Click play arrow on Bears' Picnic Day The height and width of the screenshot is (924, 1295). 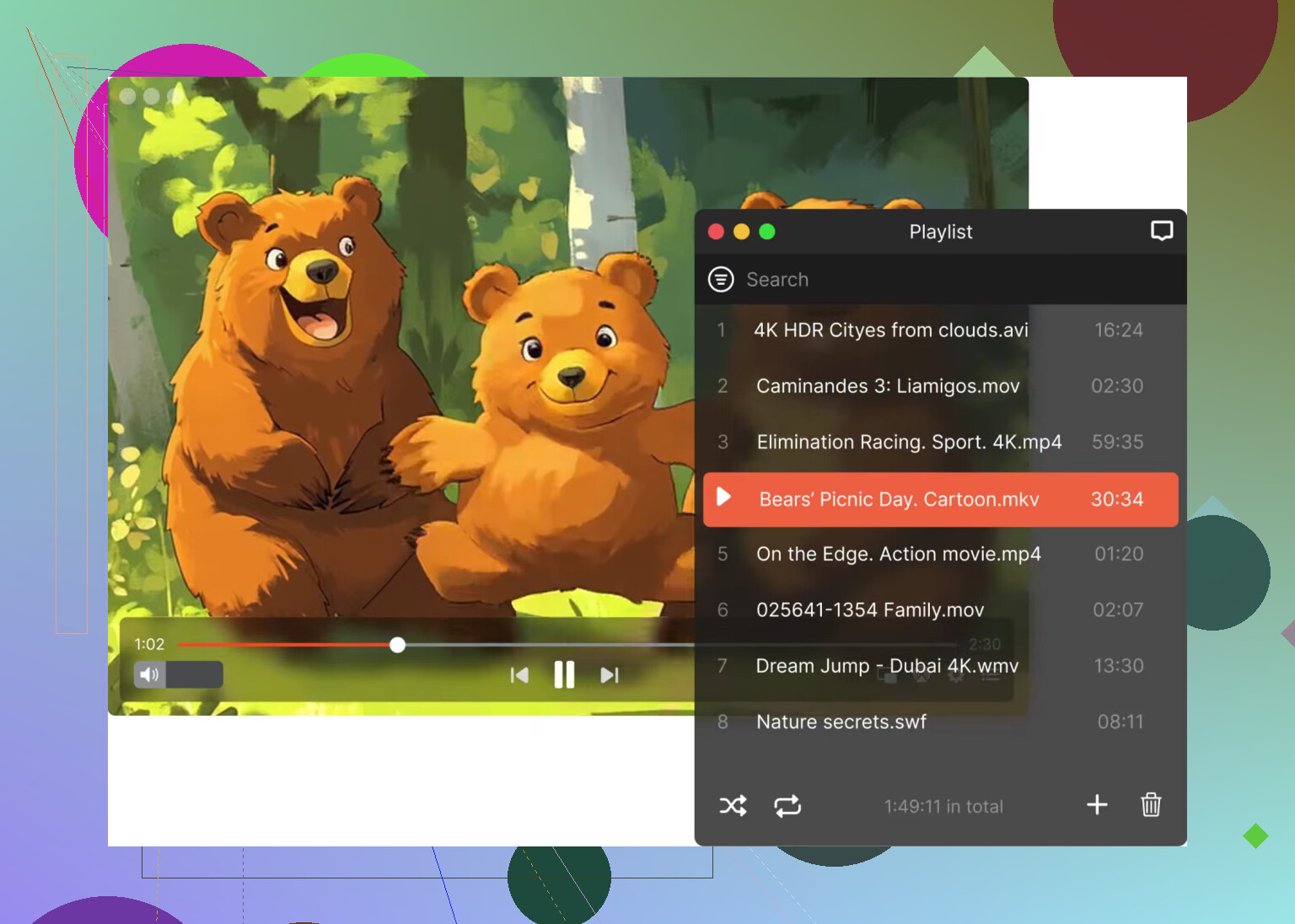(723, 497)
